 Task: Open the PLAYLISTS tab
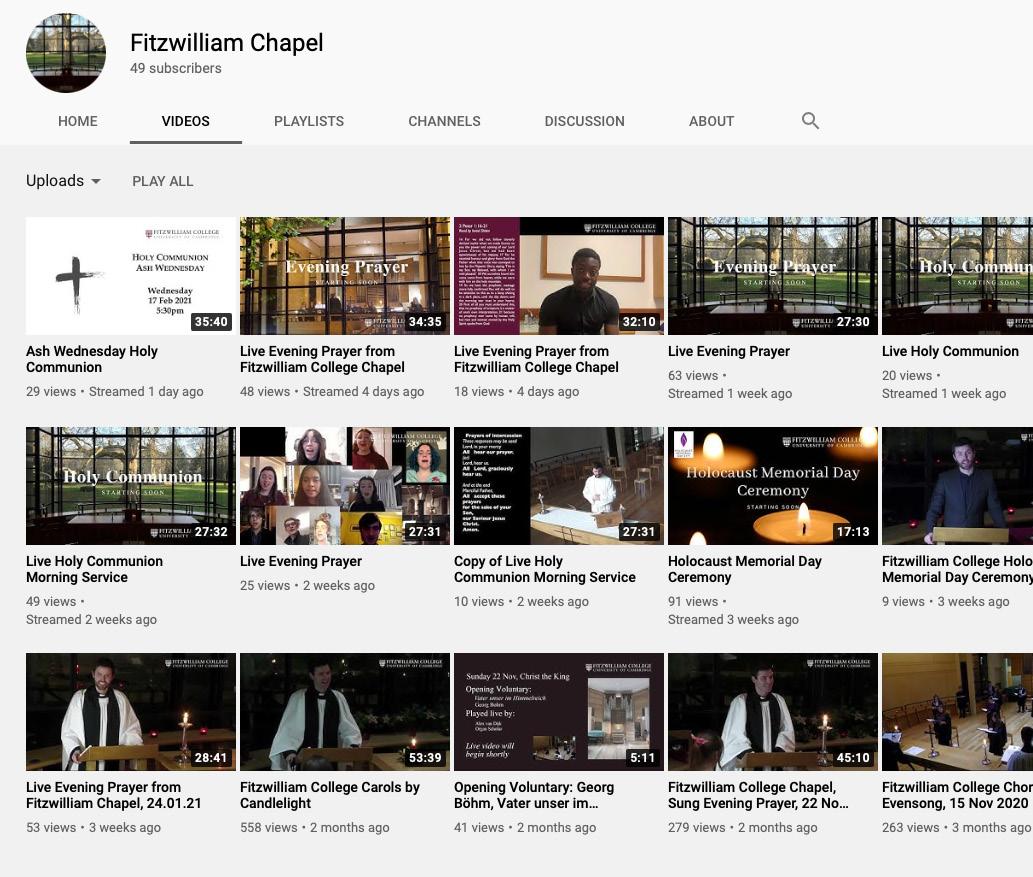(x=309, y=121)
